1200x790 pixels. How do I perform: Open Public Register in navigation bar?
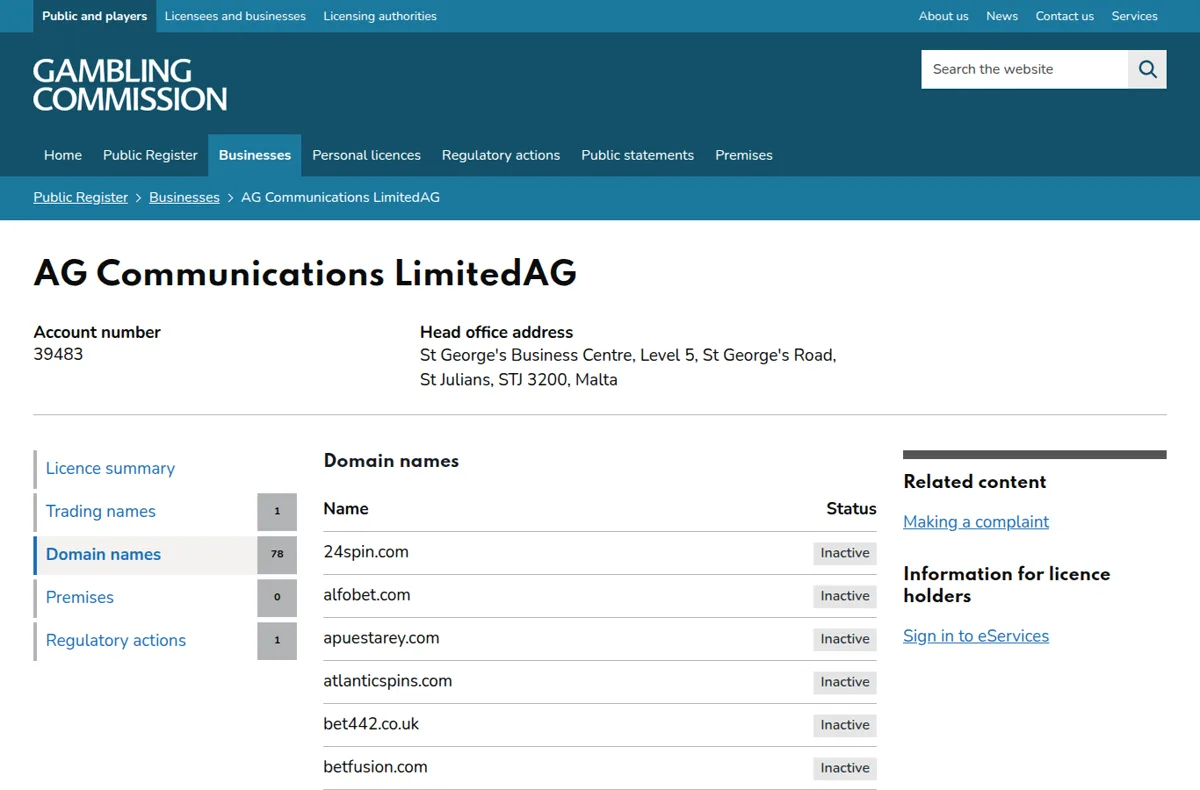point(150,155)
